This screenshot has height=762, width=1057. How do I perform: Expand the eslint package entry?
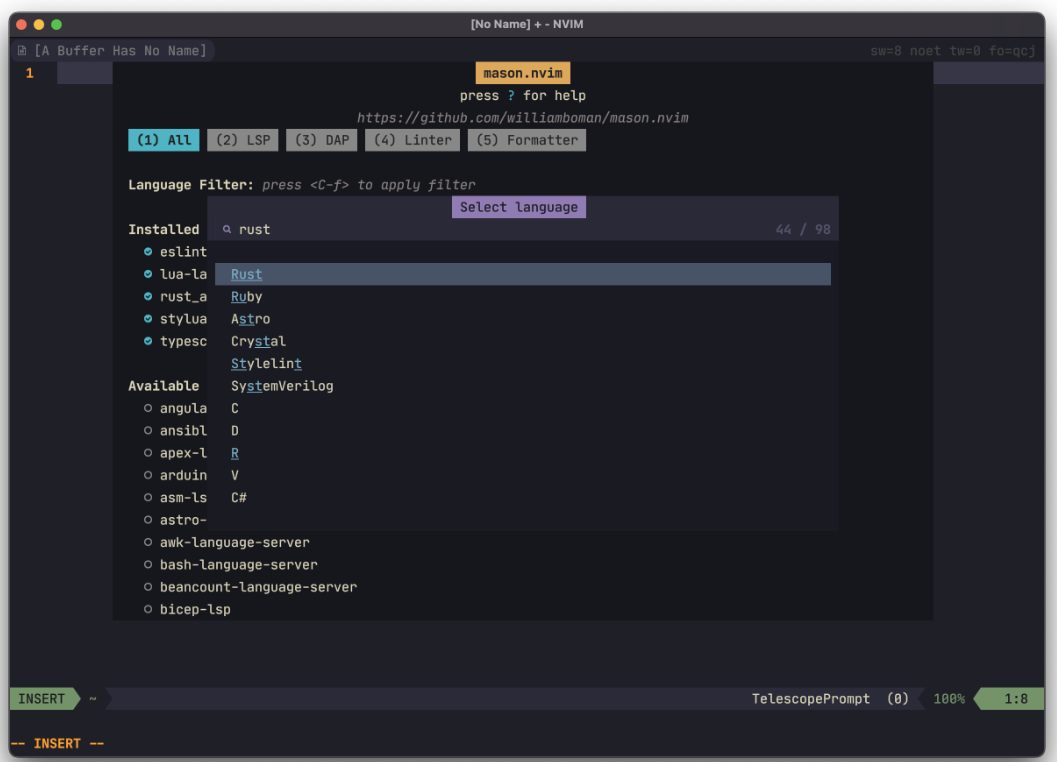[183, 251]
